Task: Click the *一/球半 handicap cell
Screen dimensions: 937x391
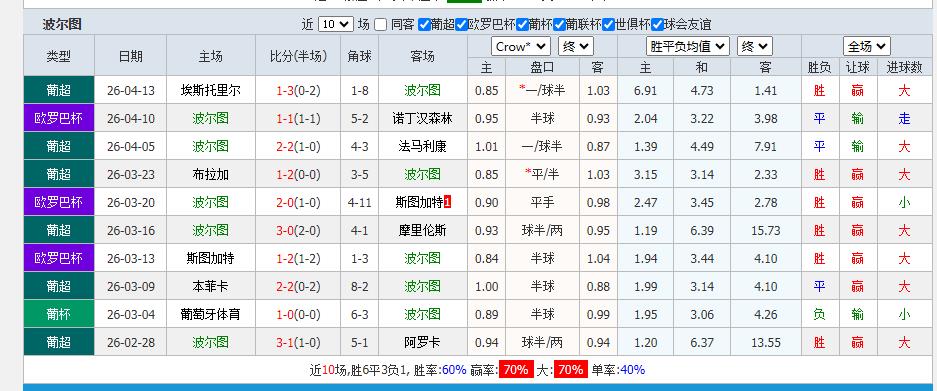Action: coord(542,91)
